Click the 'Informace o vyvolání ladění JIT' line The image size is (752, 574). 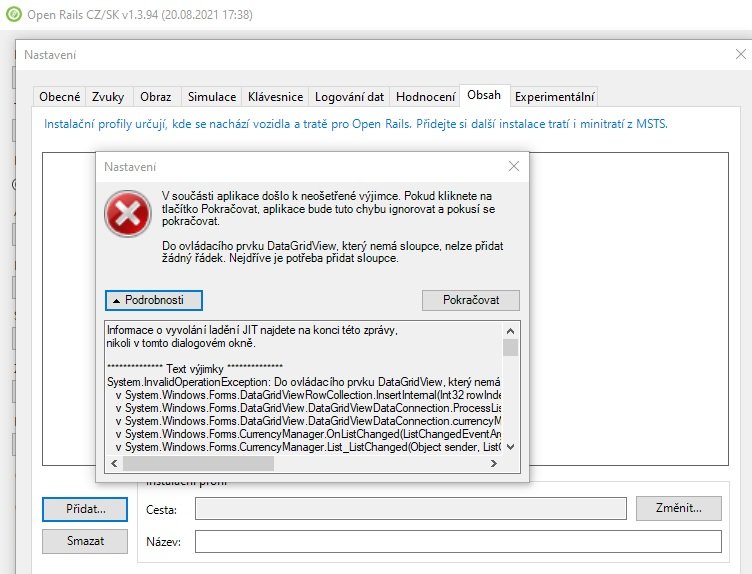point(252,330)
